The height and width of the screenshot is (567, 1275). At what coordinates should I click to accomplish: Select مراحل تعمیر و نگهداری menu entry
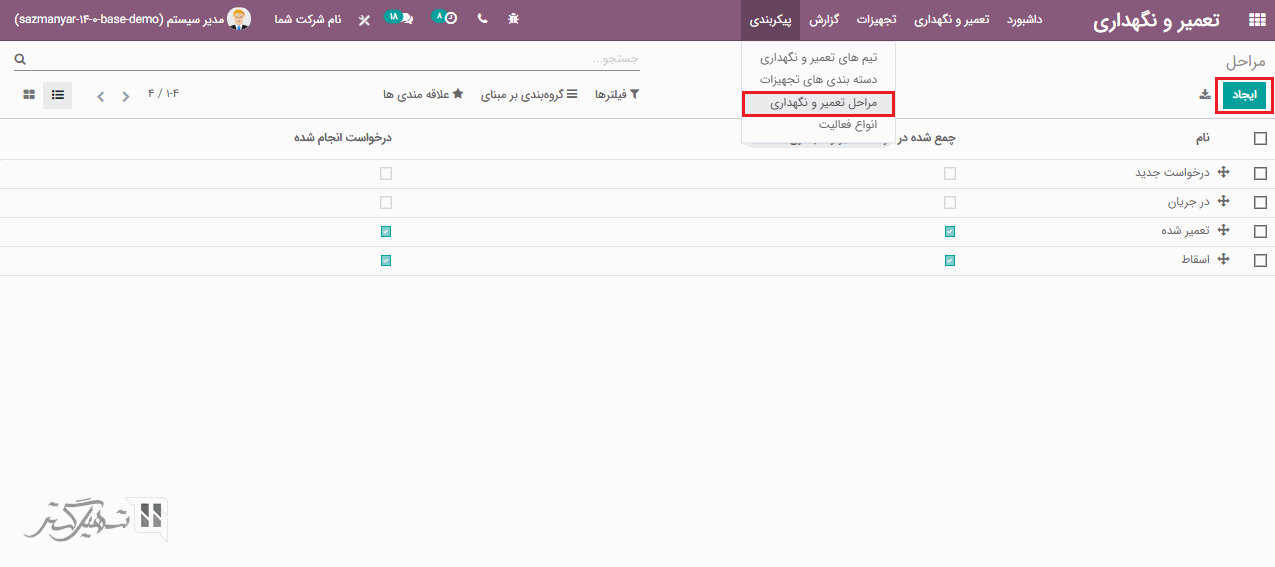coord(818,103)
